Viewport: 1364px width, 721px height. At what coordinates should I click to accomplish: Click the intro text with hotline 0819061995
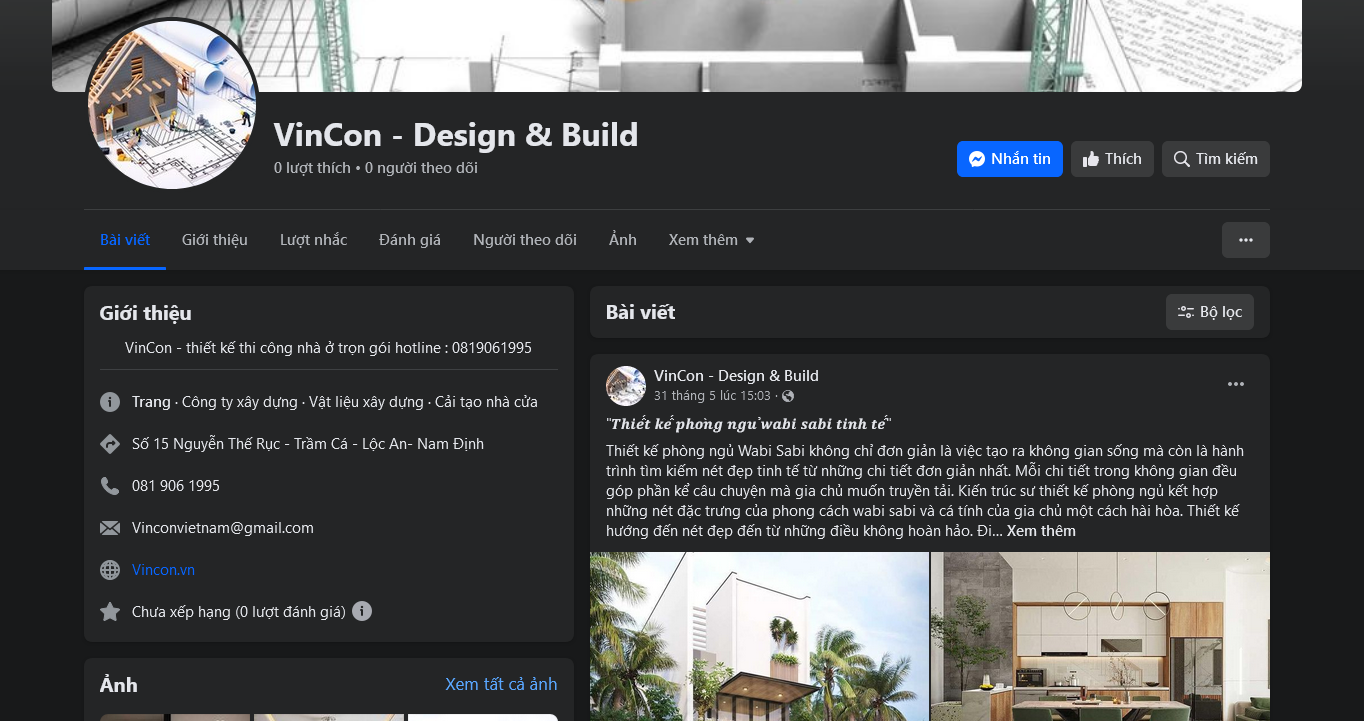(328, 348)
